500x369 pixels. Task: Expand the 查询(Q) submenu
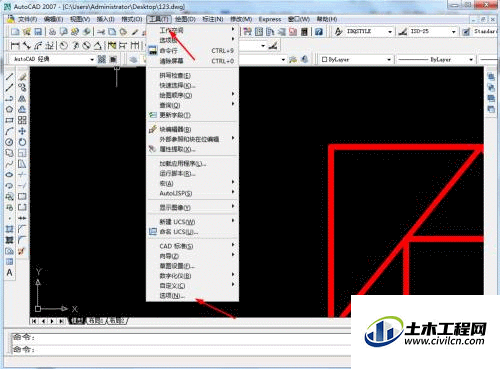(193, 105)
